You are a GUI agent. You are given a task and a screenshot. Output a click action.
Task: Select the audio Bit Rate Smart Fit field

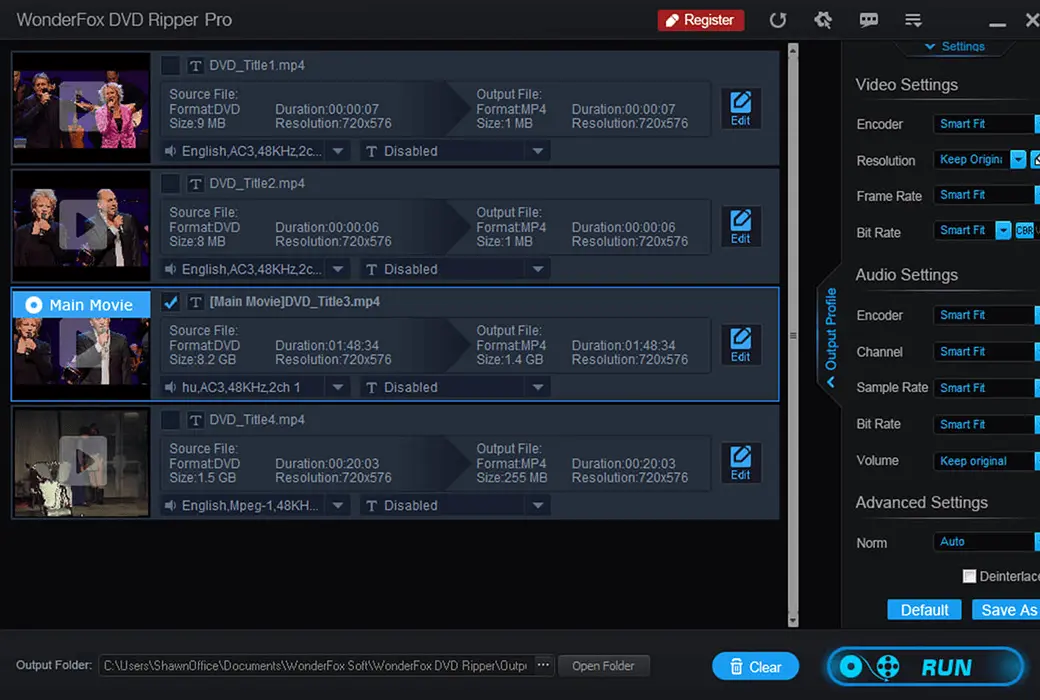986,425
